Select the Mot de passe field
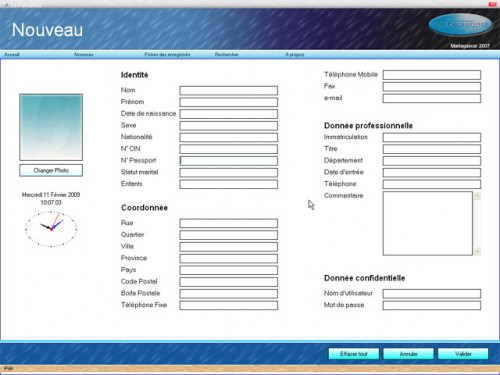 coord(432,305)
